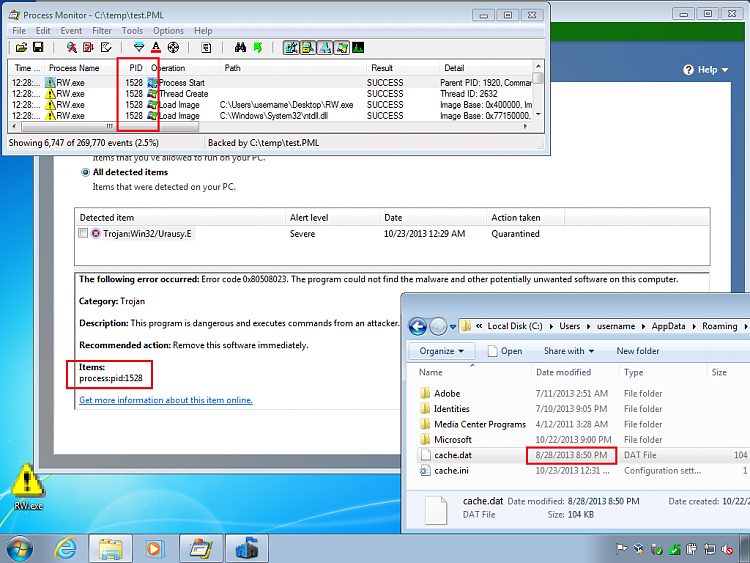Open the Share with dropdown

[x=569, y=351]
